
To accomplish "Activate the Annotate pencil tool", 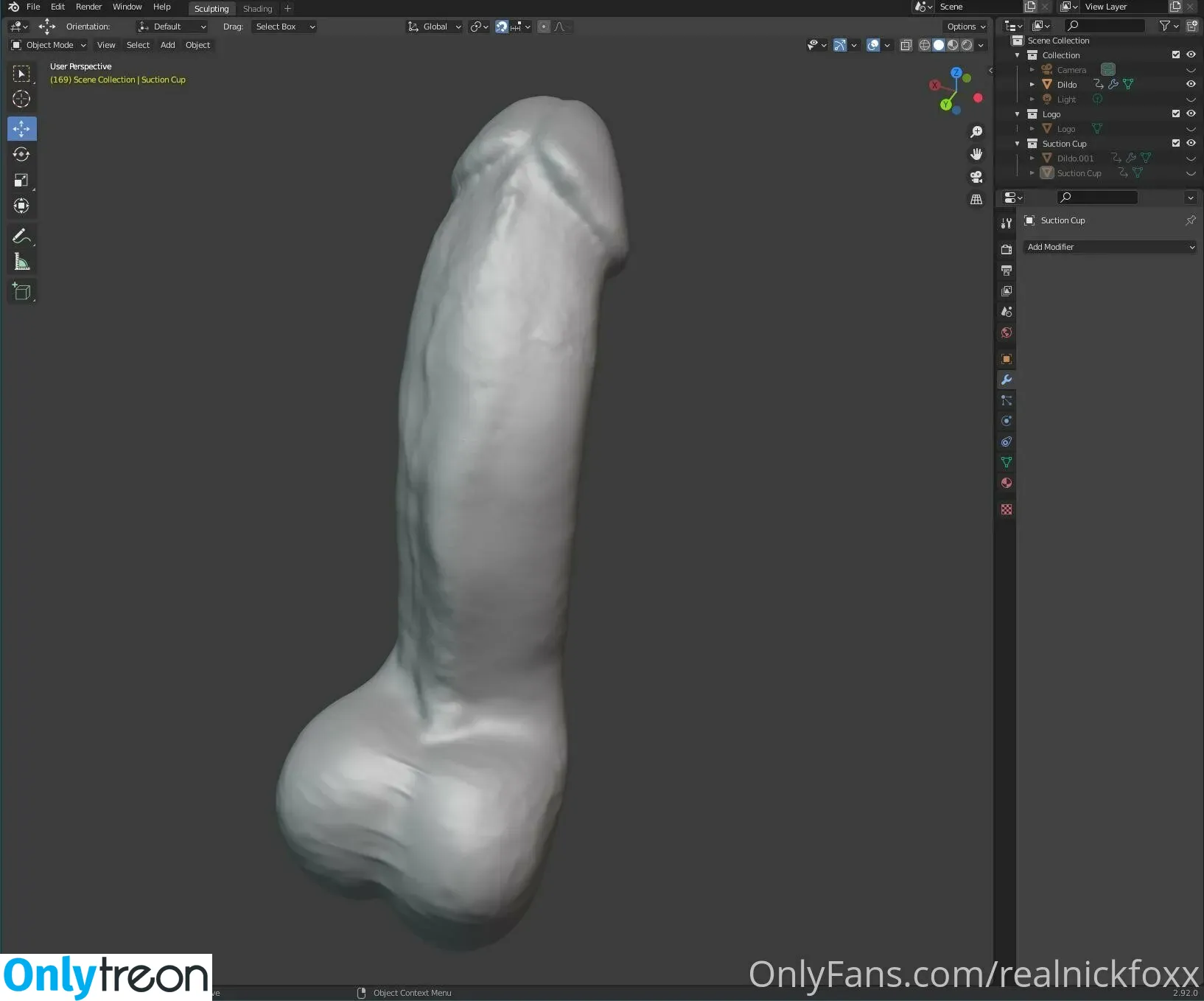I will coord(21,236).
